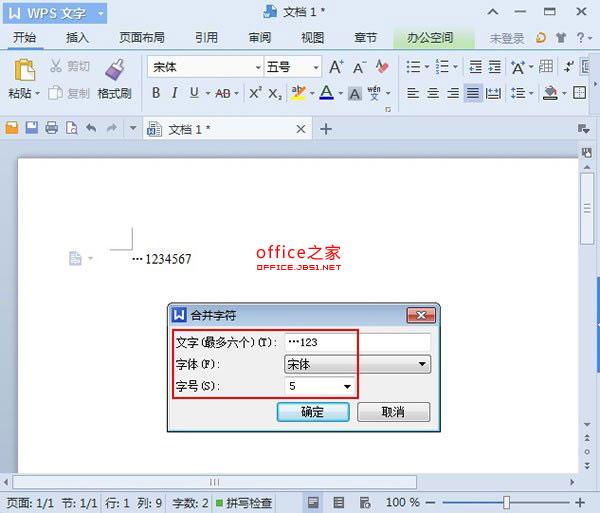The width and height of the screenshot is (600, 513).
Task: Click the Print icon in toolbar
Action: click(x=51, y=128)
